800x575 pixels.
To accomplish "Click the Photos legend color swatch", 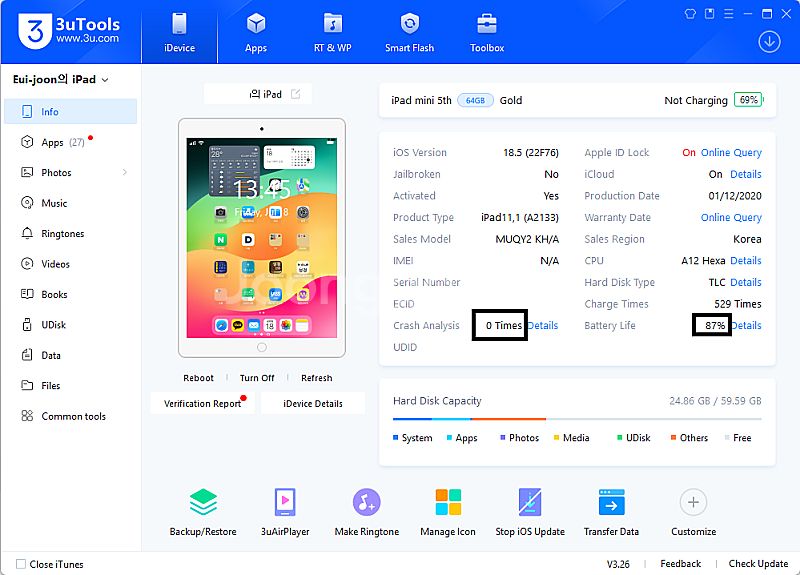I will pyautogui.click(x=503, y=438).
